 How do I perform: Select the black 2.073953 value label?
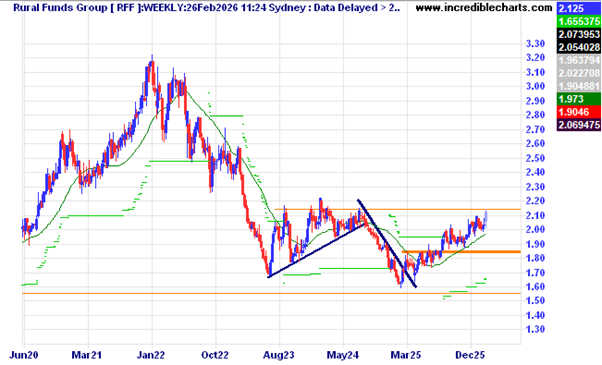click(579, 34)
